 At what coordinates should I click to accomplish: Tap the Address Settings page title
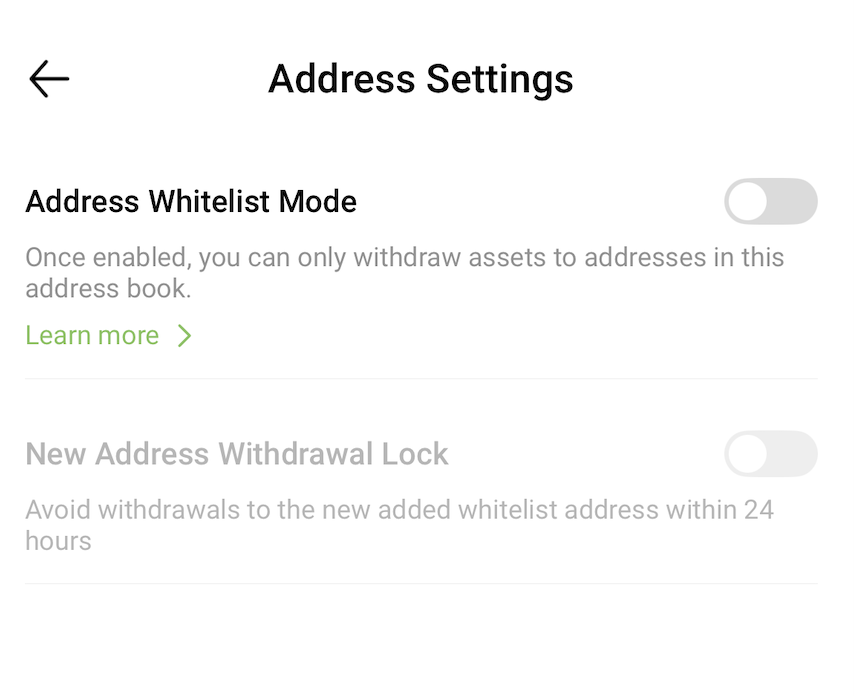(x=421, y=79)
